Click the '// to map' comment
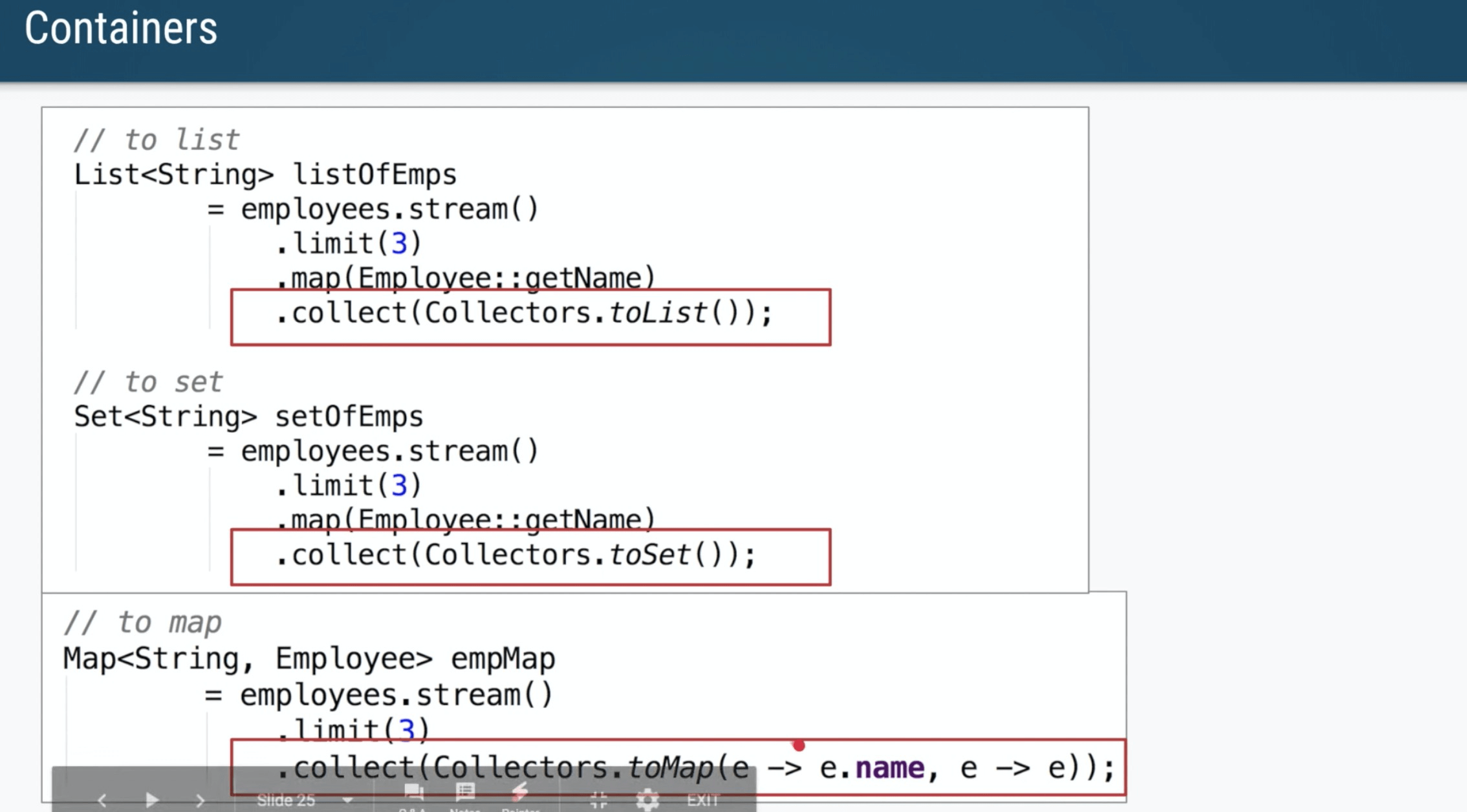 pos(143,623)
